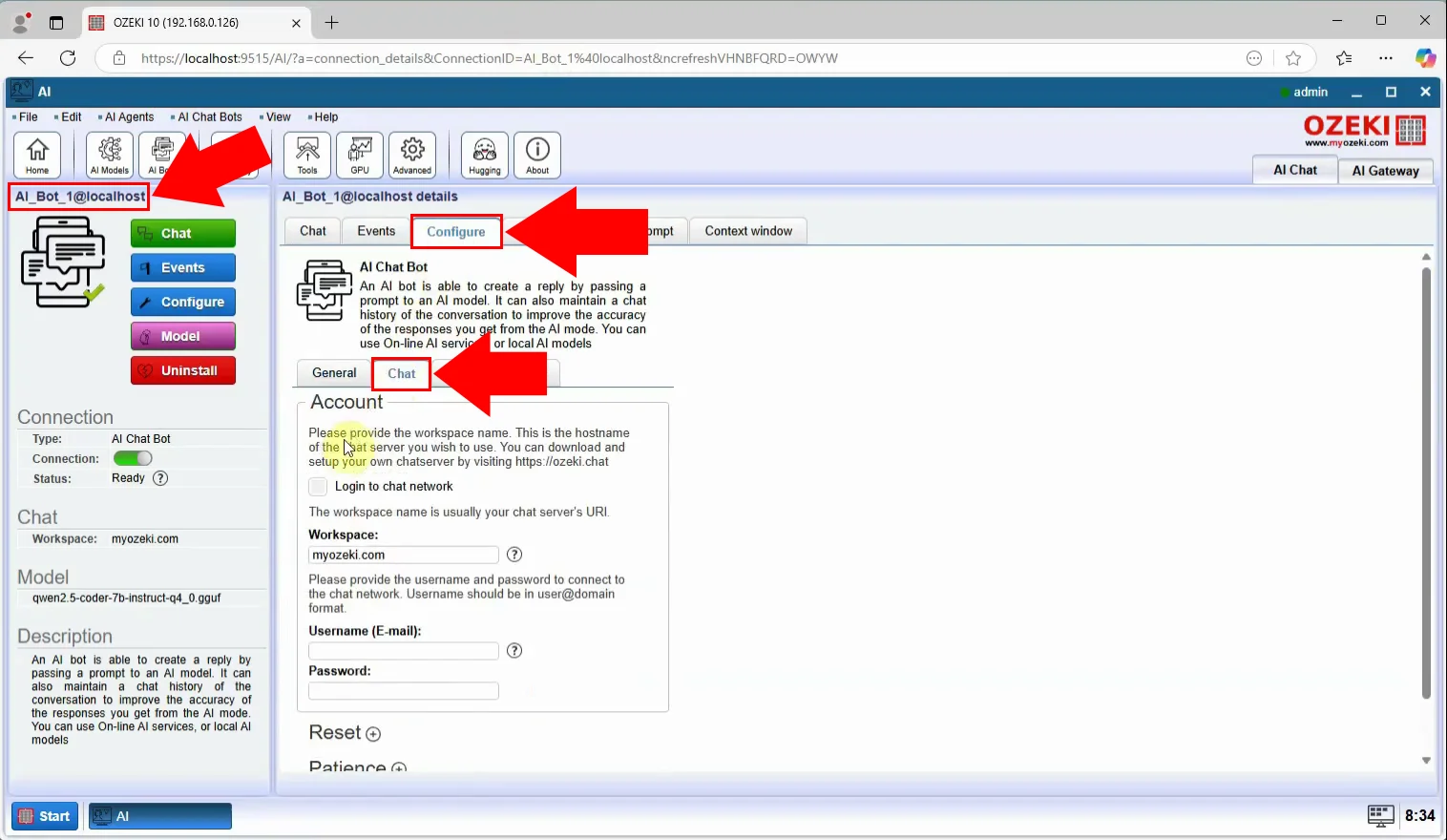Select the Chat sub-tab under AI Chat Bot
1447x840 pixels.
402,373
